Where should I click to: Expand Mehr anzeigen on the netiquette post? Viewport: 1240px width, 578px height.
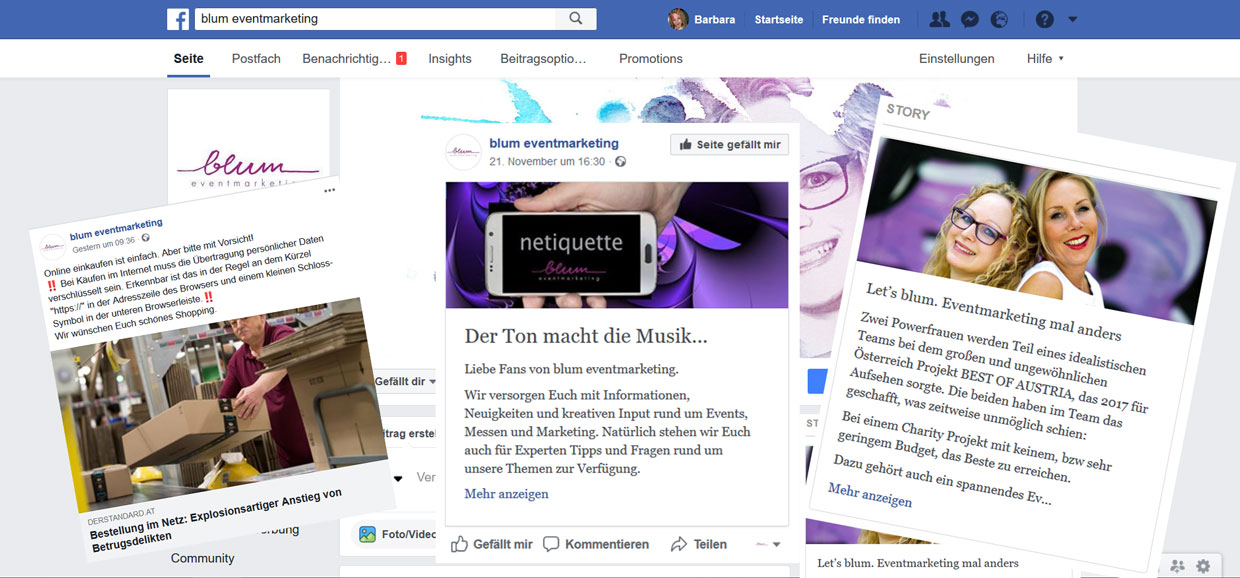(x=506, y=494)
